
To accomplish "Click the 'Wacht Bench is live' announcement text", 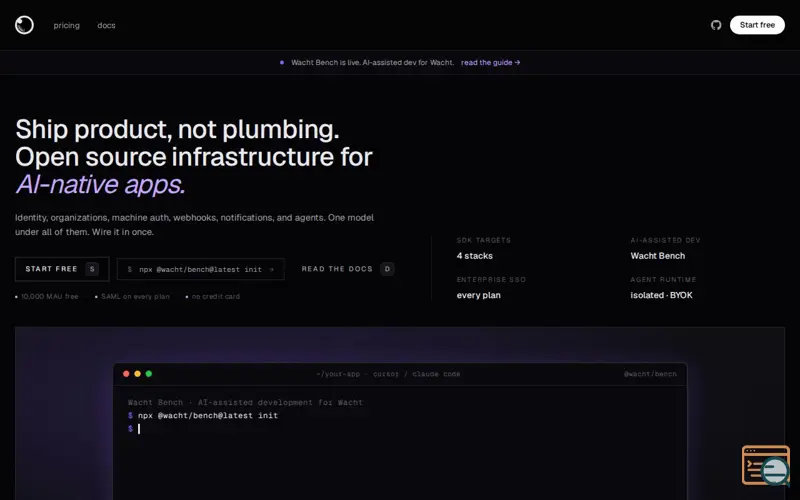I will coord(372,63).
